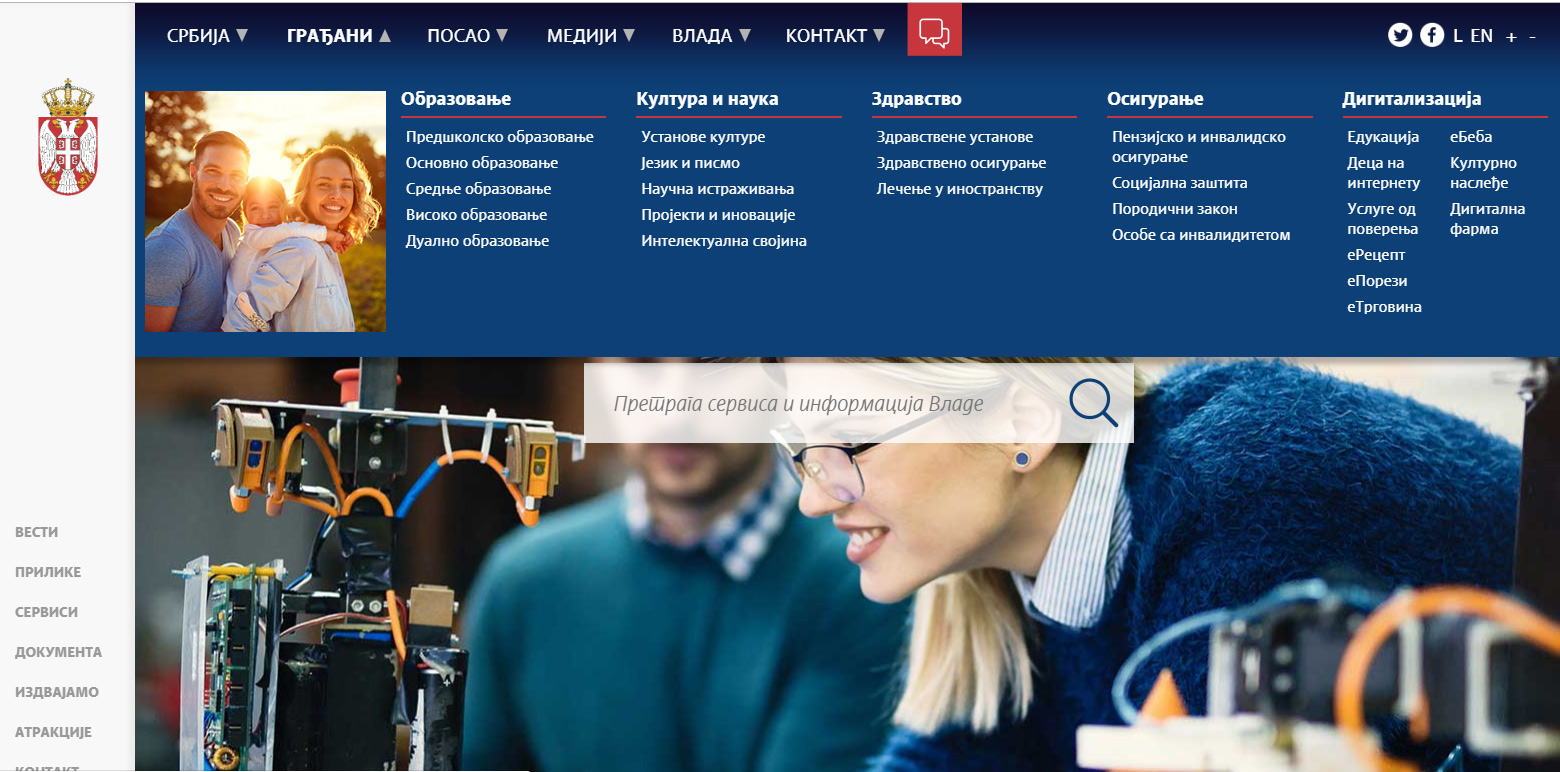Jump to ДОКУМЕНТА in sidebar
Screen dimensions: 1560x772
(x=58, y=652)
